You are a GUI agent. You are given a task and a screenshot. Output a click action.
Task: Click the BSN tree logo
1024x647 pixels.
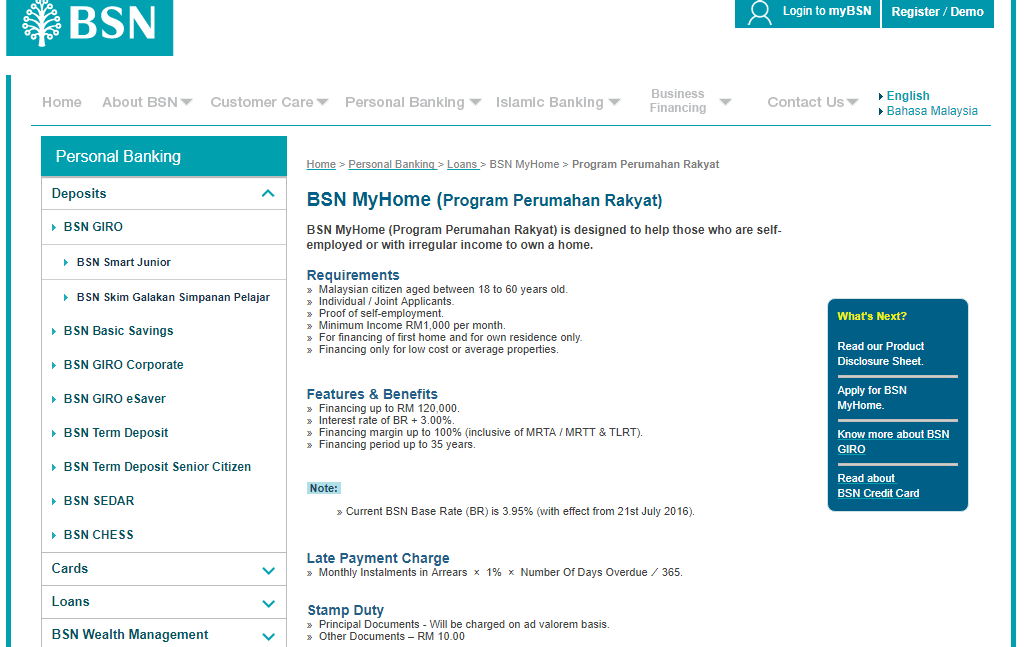[89, 26]
